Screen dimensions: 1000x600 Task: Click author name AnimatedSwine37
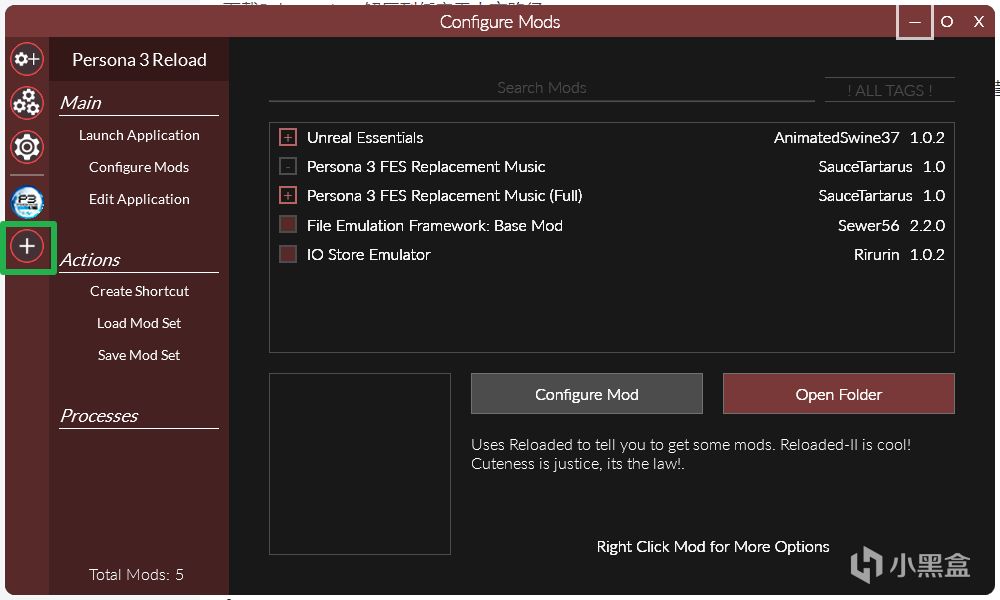(836, 138)
